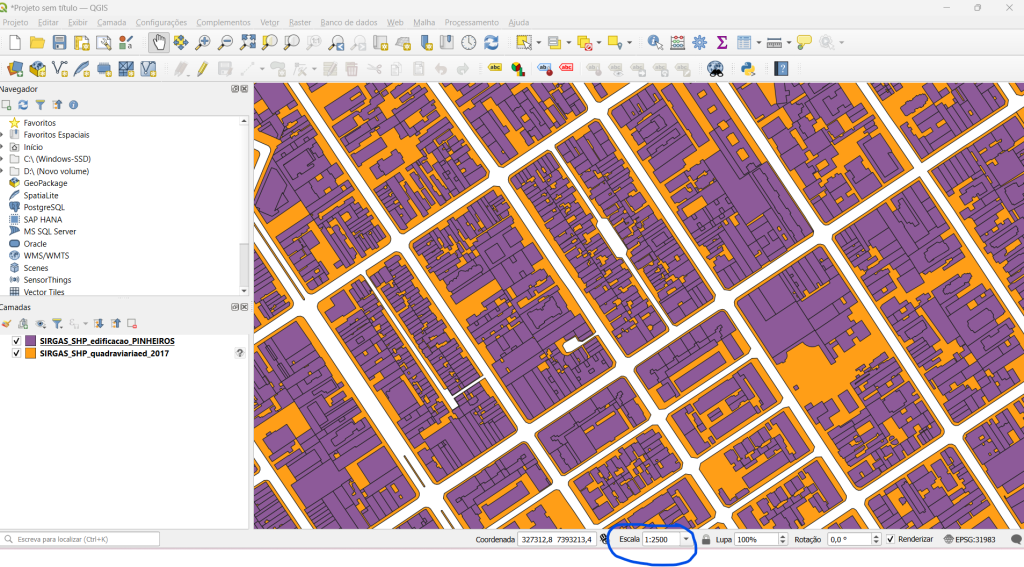This screenshot has width=1024, height=567.
Task: Open the Raster menu
Action: tap(300, 22)
